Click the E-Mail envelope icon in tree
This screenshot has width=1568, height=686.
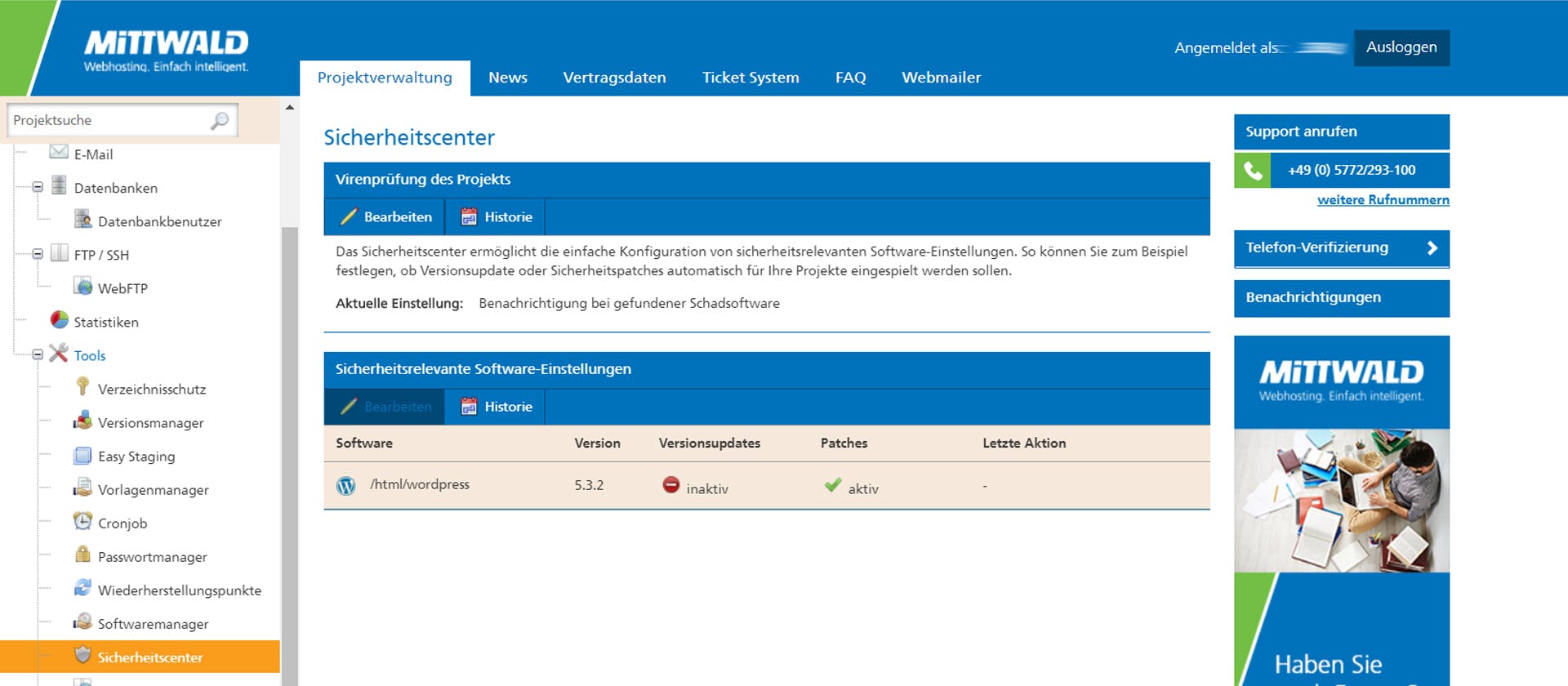click(59, 152)
